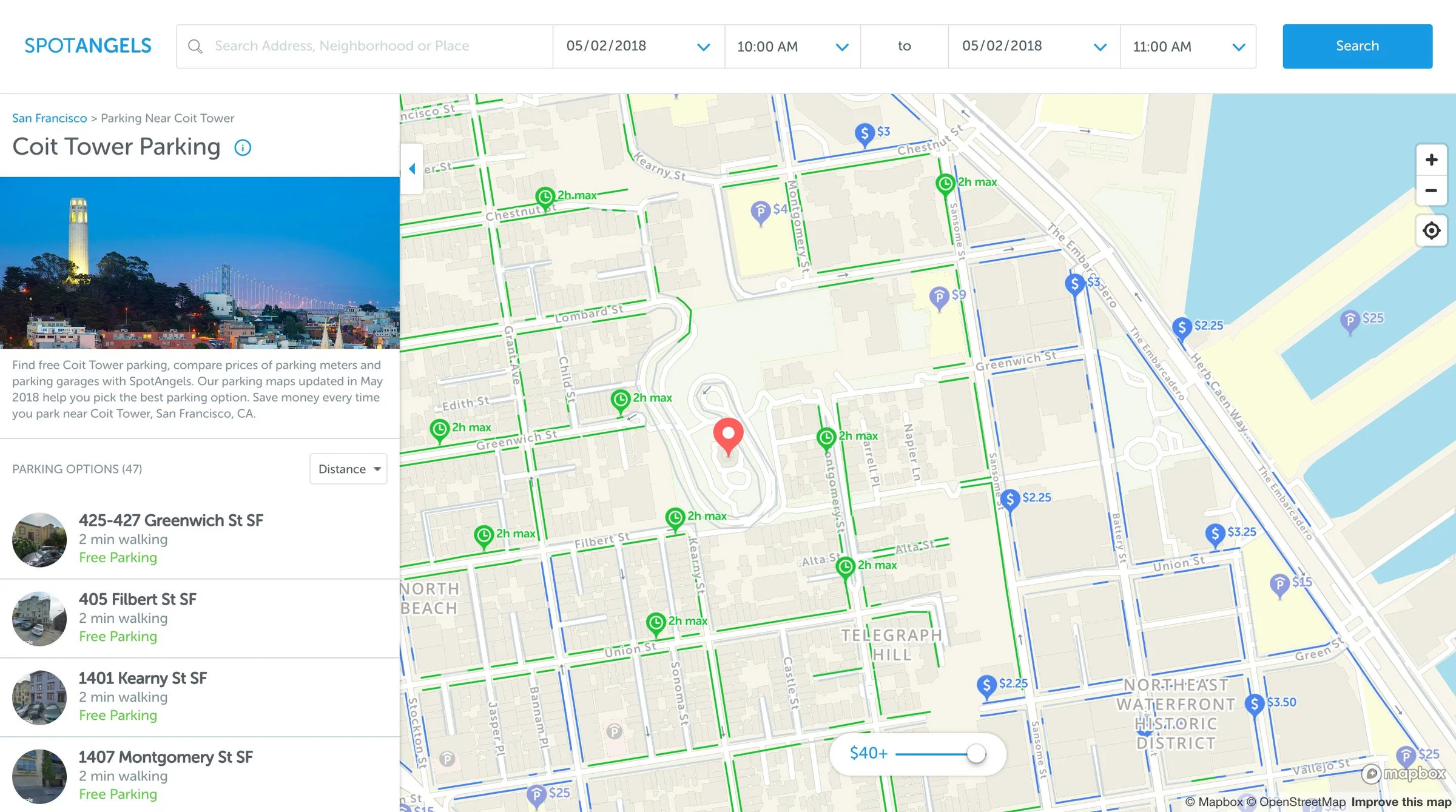Image resolution: width=1456 pixels, height=812 pixels.
Task: Click the blue Search button
Action: coord(1357,46)
